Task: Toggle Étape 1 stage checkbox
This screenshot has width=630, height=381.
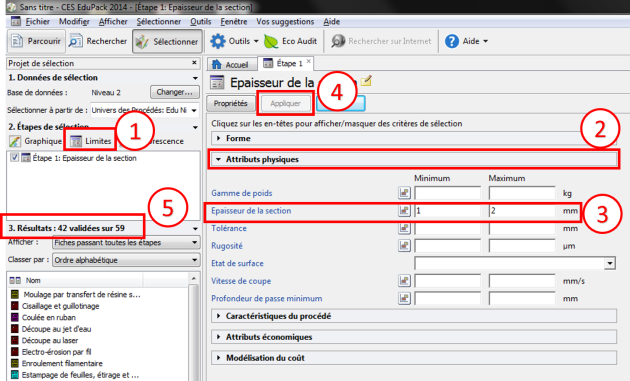Action: click(x=14, y=158)
